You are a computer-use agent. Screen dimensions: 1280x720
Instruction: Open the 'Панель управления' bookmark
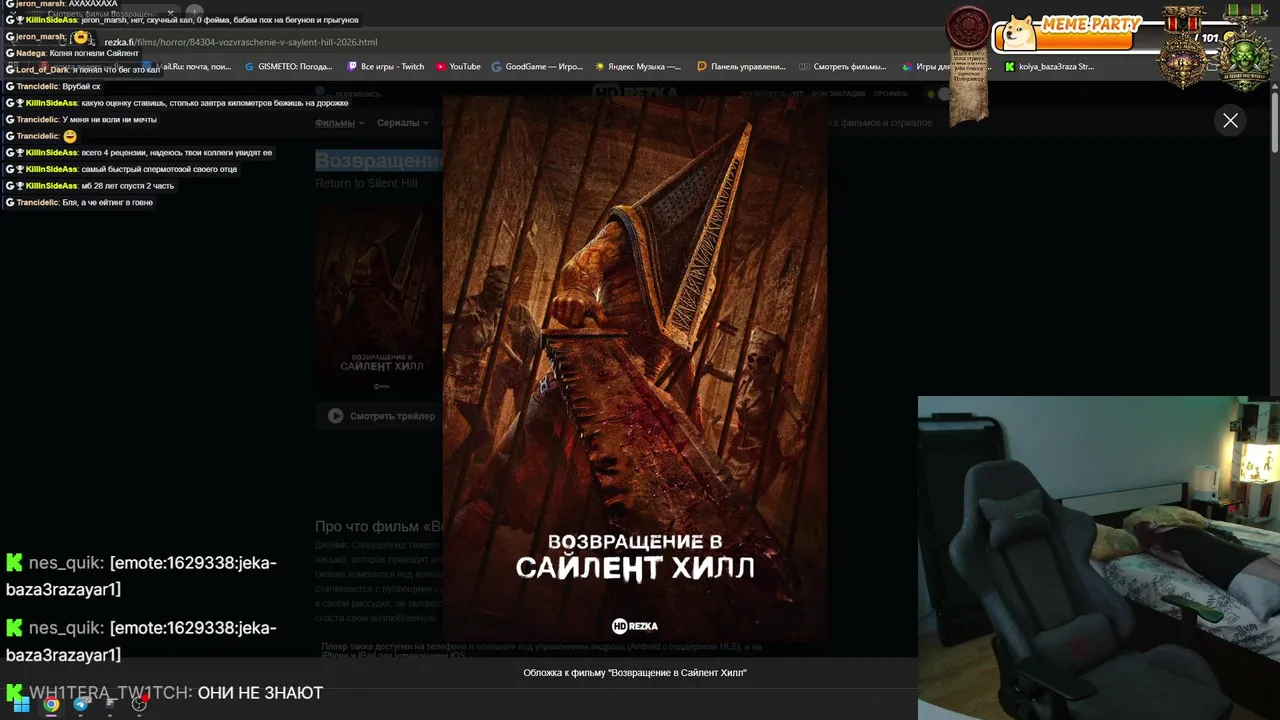741,67
